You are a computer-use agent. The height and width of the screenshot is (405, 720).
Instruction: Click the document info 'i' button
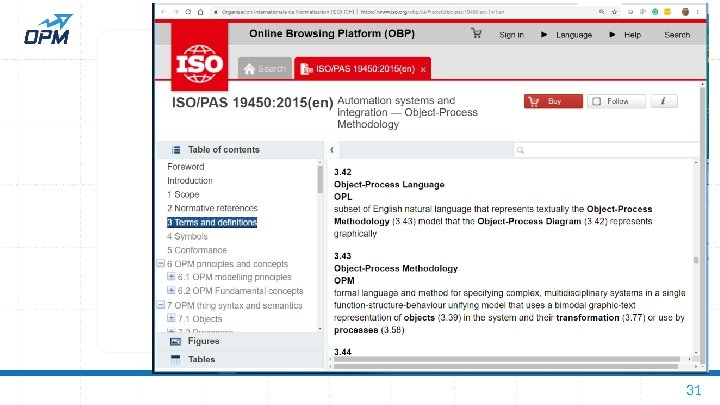coord(664,101)
